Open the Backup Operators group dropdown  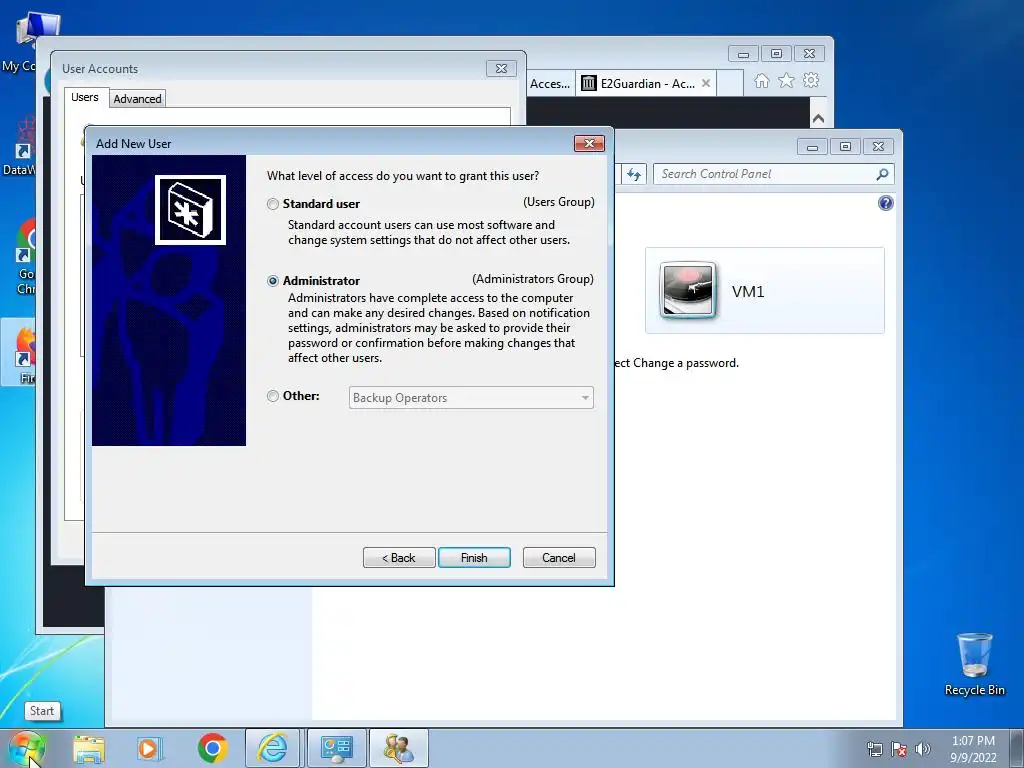click(471, 398)
